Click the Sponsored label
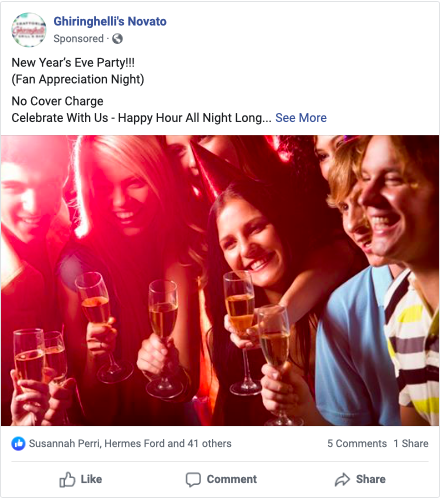Screen dimensions: 440x501 coord(78,39)
